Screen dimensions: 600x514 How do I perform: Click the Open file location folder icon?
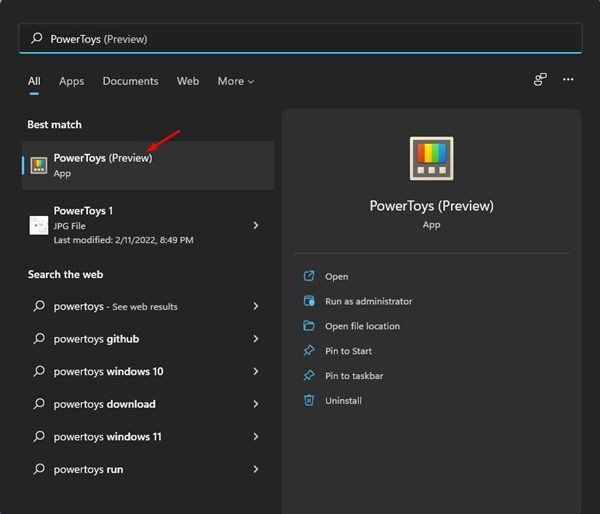[x=309, y=326]
